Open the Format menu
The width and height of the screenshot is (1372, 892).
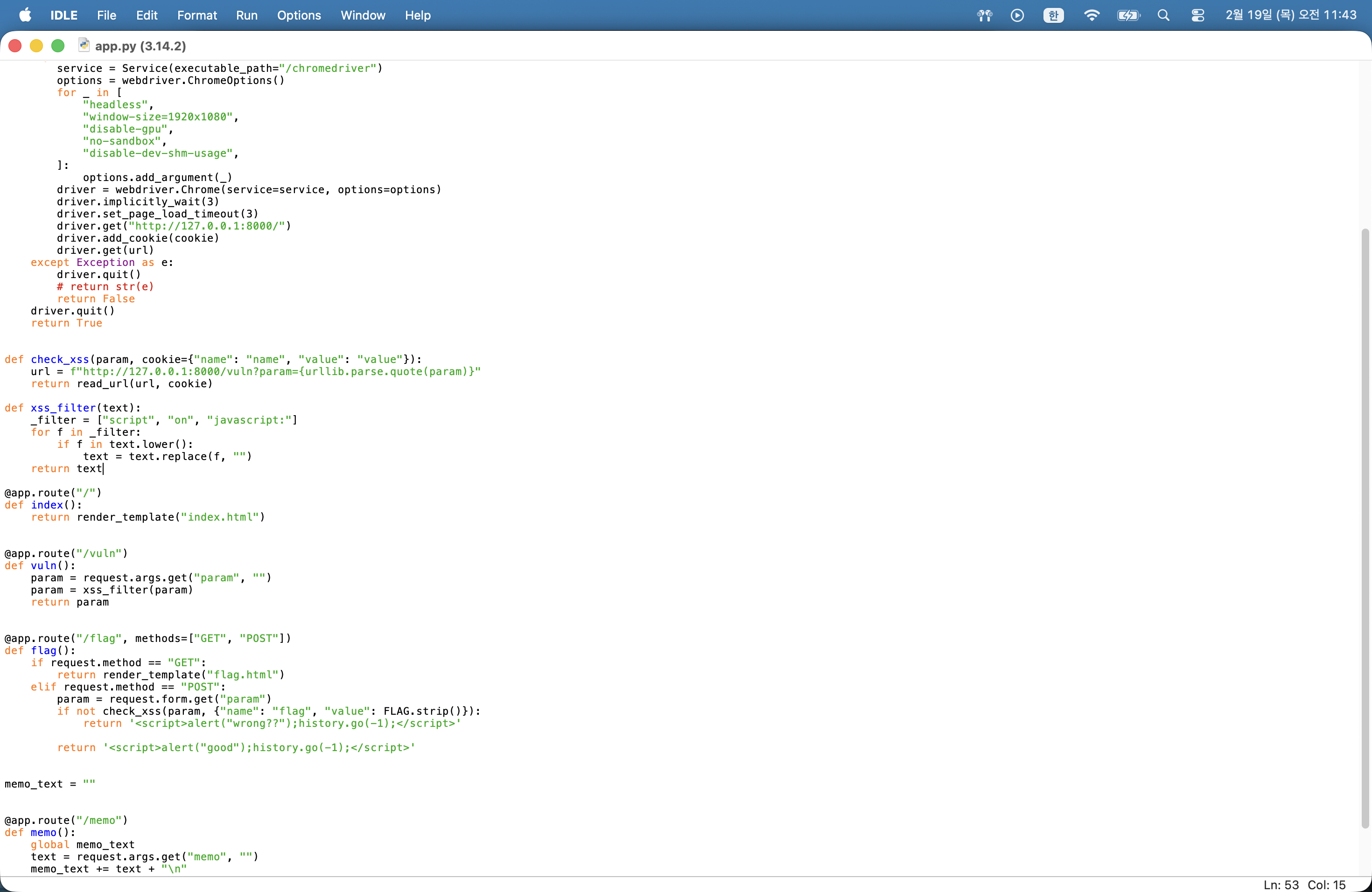point(196,15)
